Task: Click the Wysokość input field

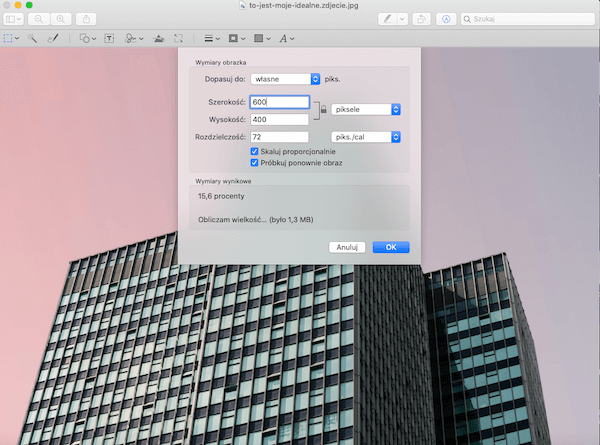Action: (280, 119)
